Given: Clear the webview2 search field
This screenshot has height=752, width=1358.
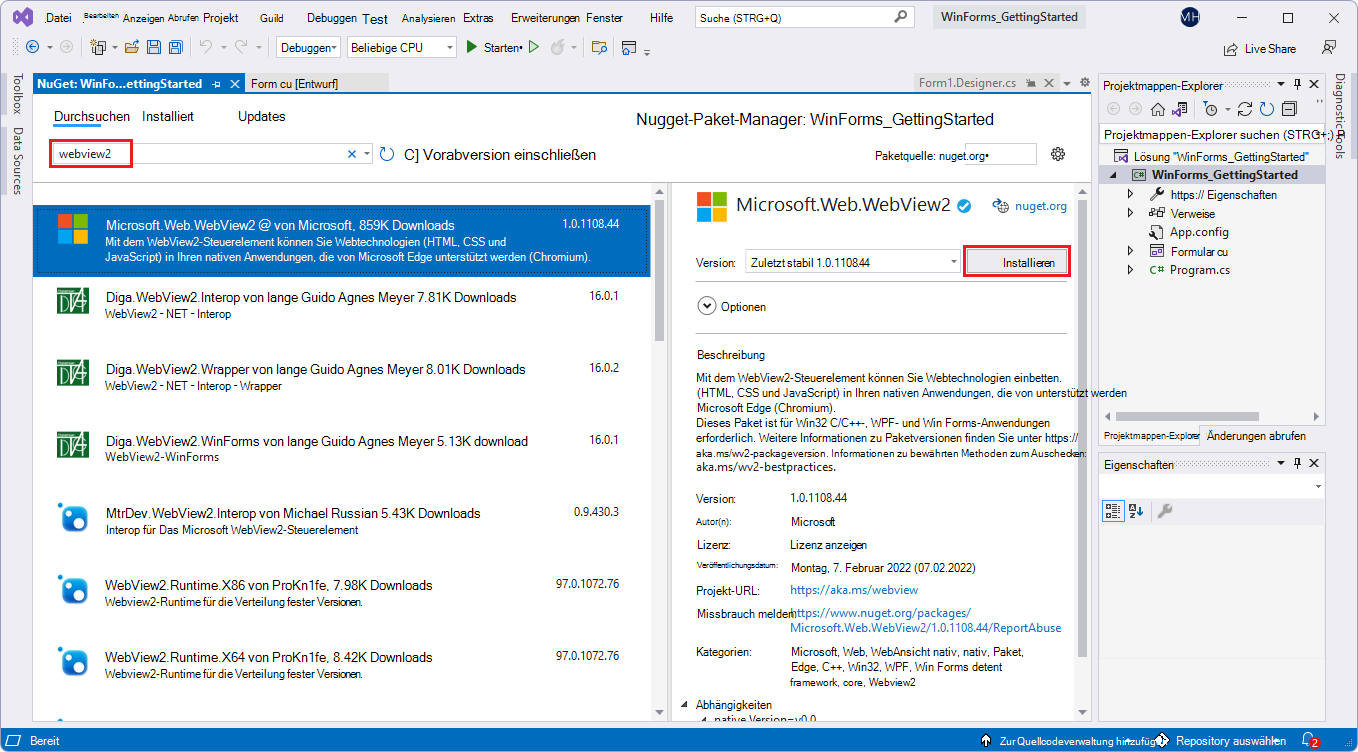Looking at the screenshot, I should (352, 154).
